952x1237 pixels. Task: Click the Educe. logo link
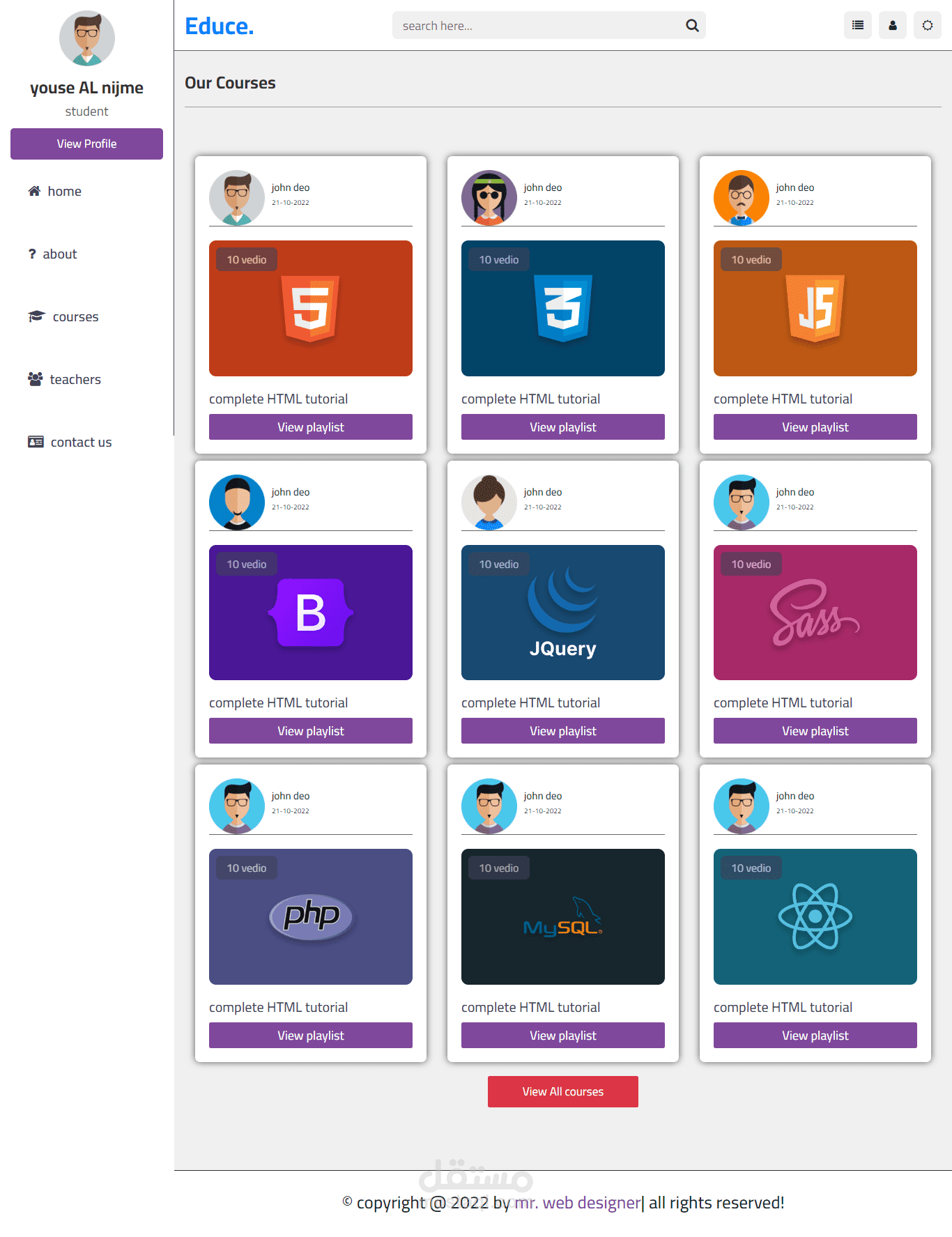tap(220, 26)
